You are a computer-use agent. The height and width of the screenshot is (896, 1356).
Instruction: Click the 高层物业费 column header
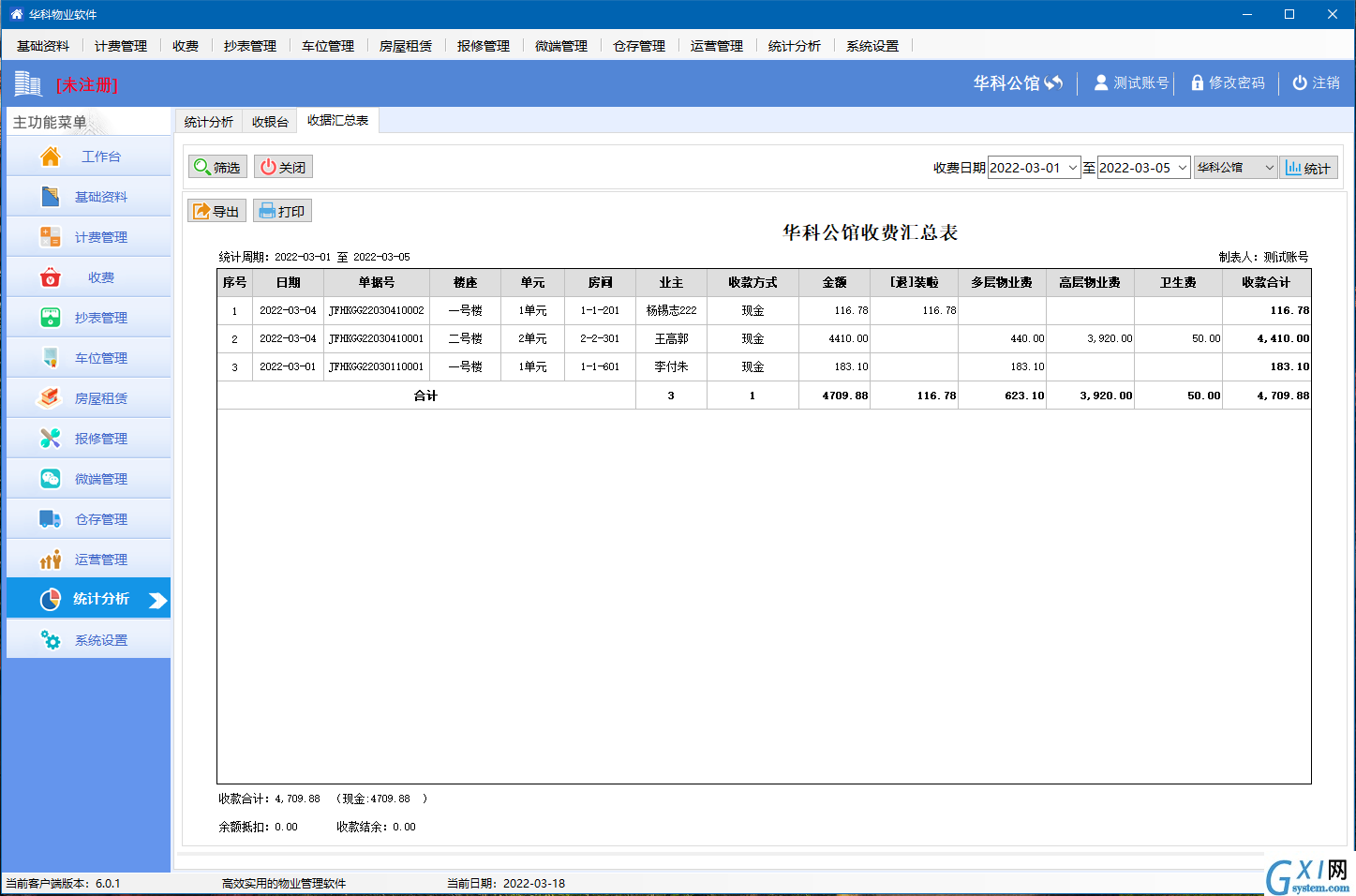pos(1090,282)
